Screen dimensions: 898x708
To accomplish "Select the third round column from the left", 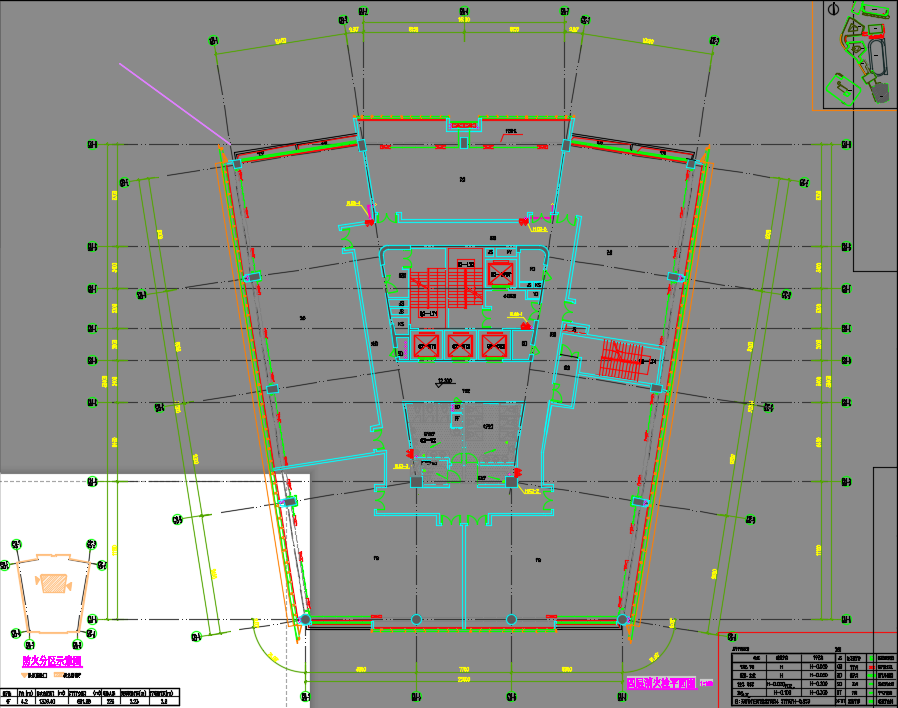I will coord(511,619).
